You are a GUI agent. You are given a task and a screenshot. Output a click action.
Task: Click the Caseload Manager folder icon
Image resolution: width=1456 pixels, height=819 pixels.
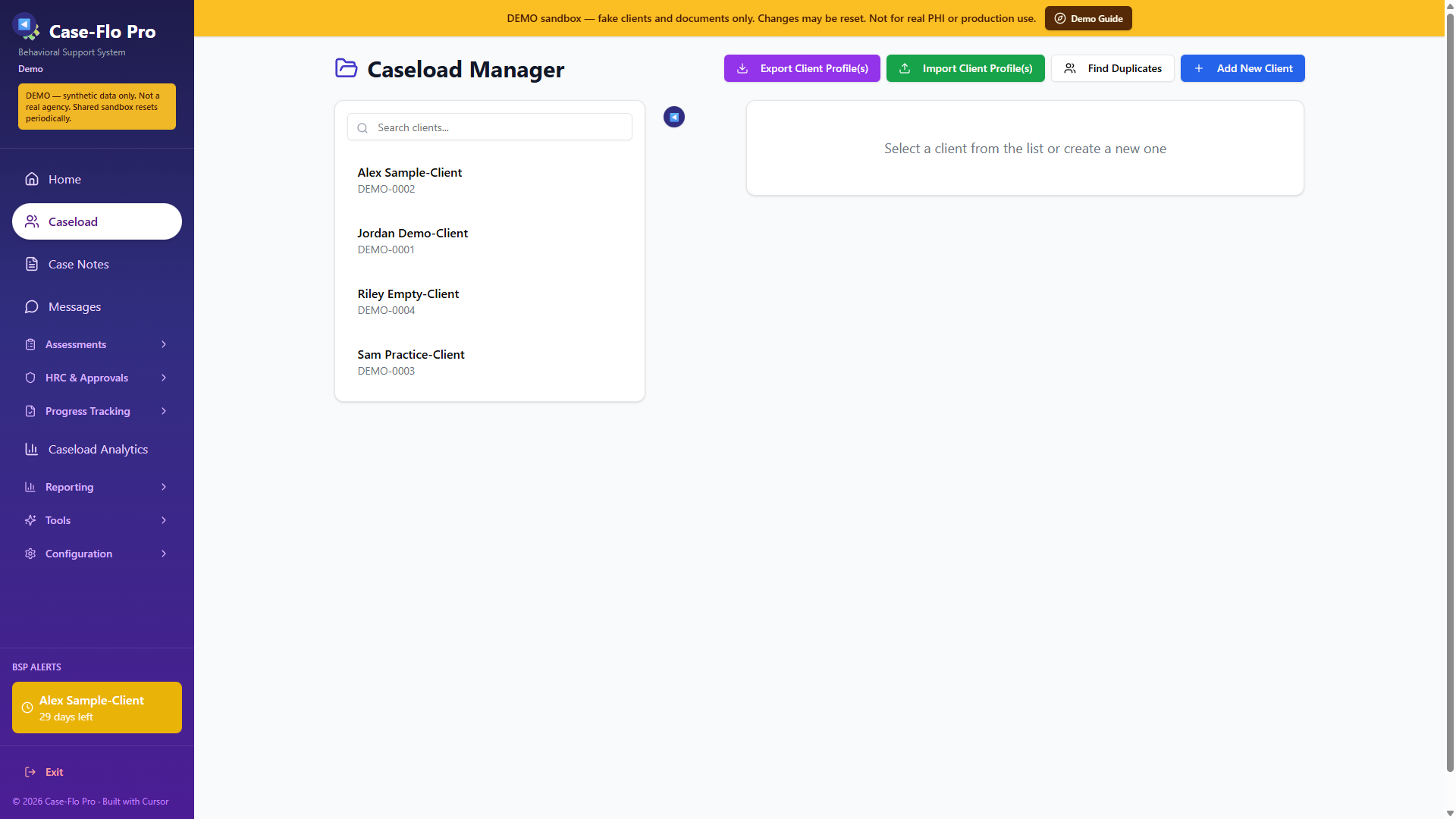[347, 68]
